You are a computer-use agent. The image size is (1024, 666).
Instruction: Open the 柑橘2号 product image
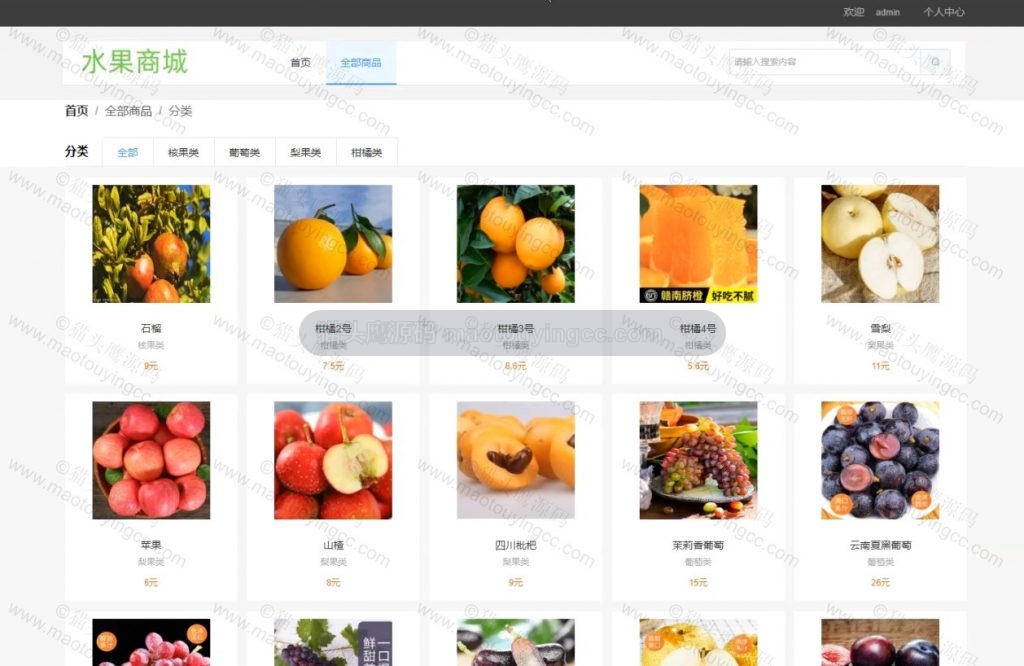tap(333, 244)
